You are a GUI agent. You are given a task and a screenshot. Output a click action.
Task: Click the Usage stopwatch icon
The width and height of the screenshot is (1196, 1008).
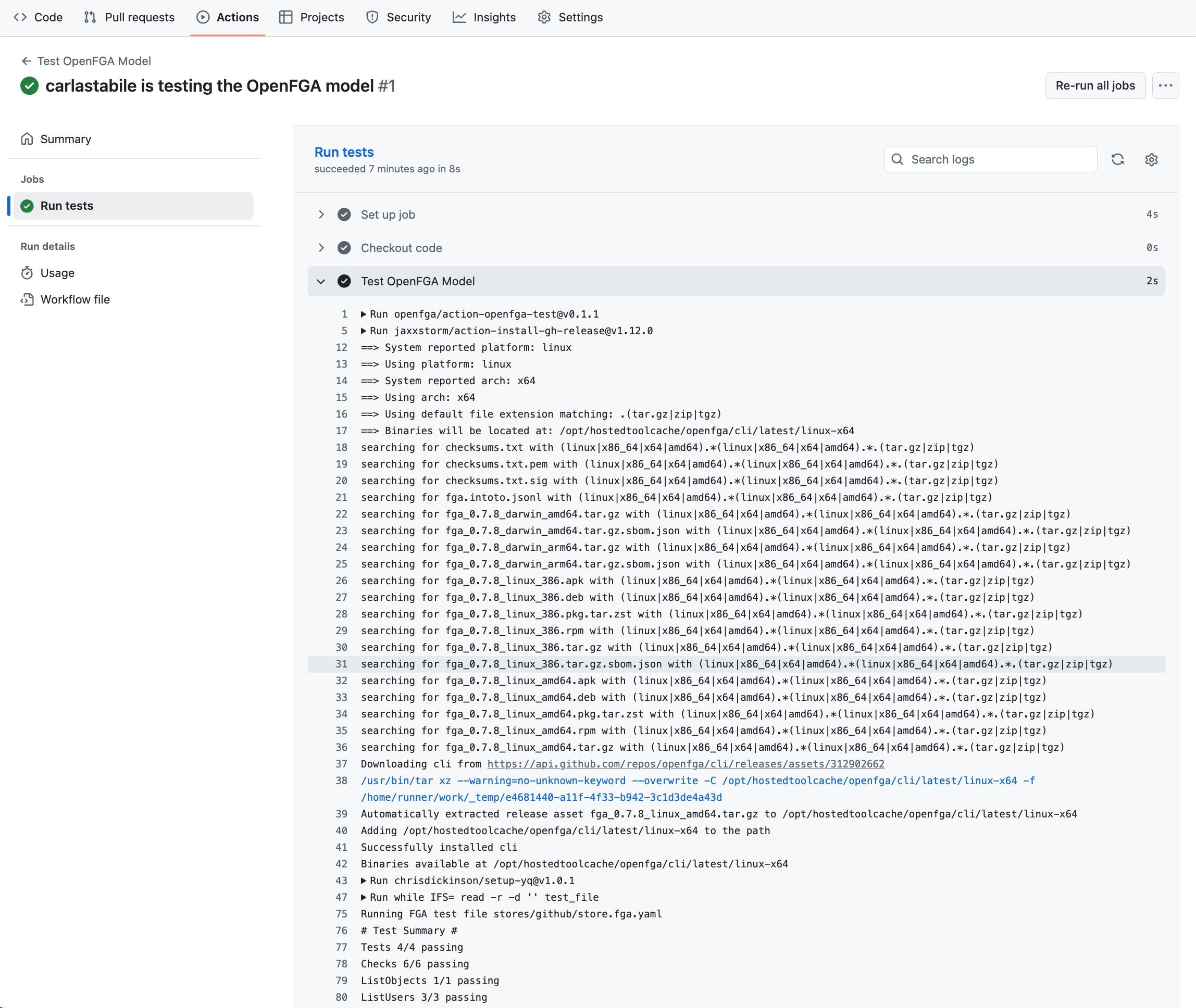[28, 273]
